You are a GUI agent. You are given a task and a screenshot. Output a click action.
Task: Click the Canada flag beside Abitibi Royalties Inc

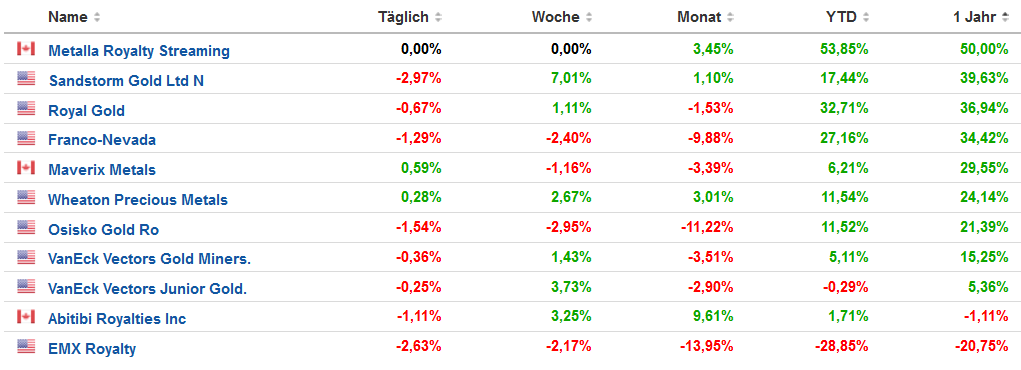pos(25,317)
